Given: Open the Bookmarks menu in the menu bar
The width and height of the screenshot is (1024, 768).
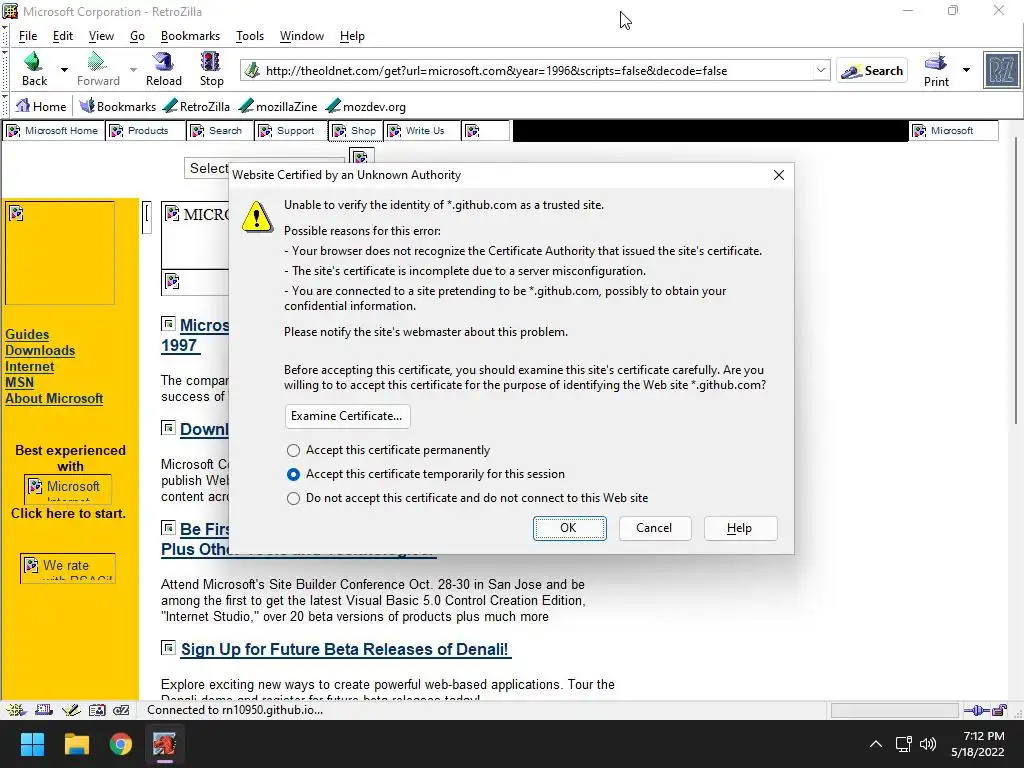Looking at the screenshot, I should point(190,36).
